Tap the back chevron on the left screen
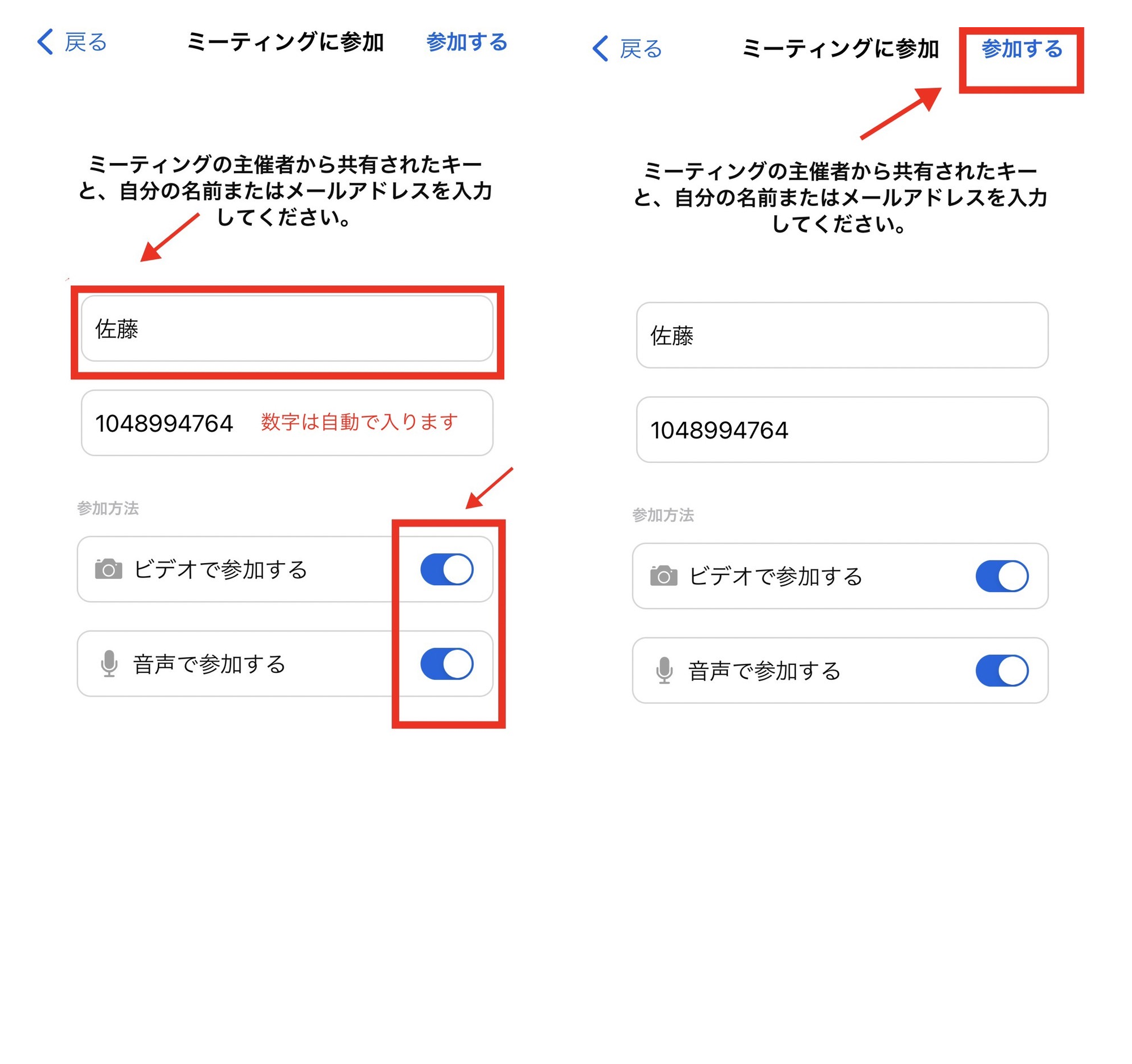This screenshot has width=1132, height=1064. pyautogui.click(x=45, y=42)
